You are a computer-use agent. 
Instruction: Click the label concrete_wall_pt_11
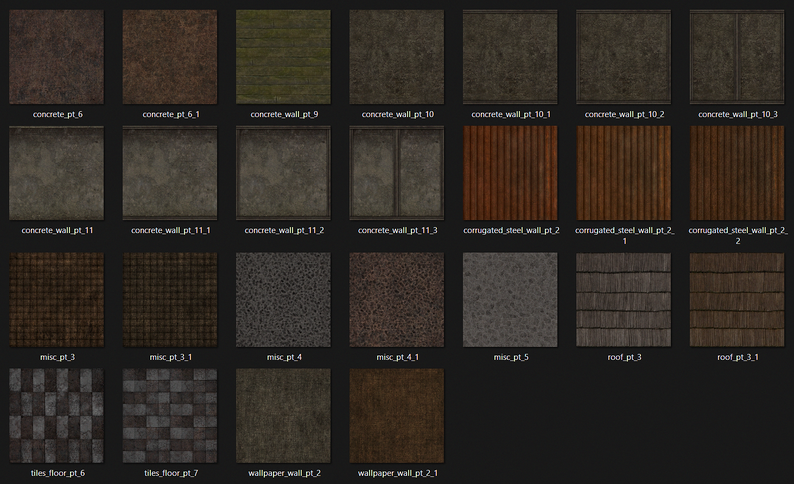(x=57, y=230)
